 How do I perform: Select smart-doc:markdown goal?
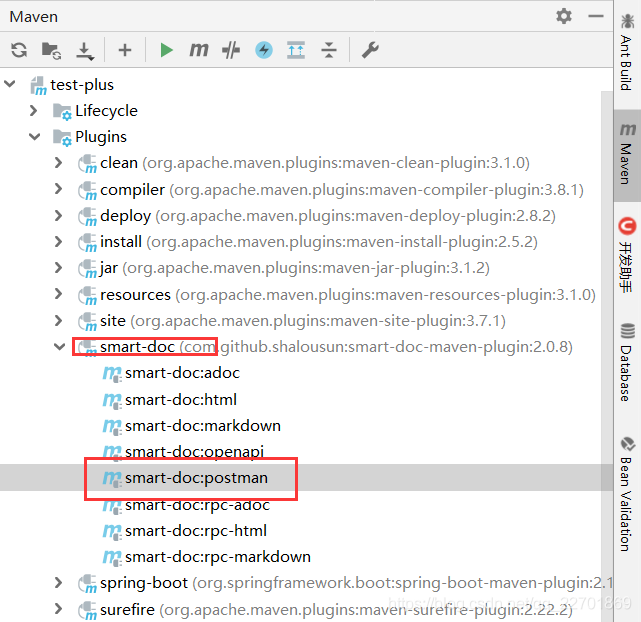pos(203,426)
